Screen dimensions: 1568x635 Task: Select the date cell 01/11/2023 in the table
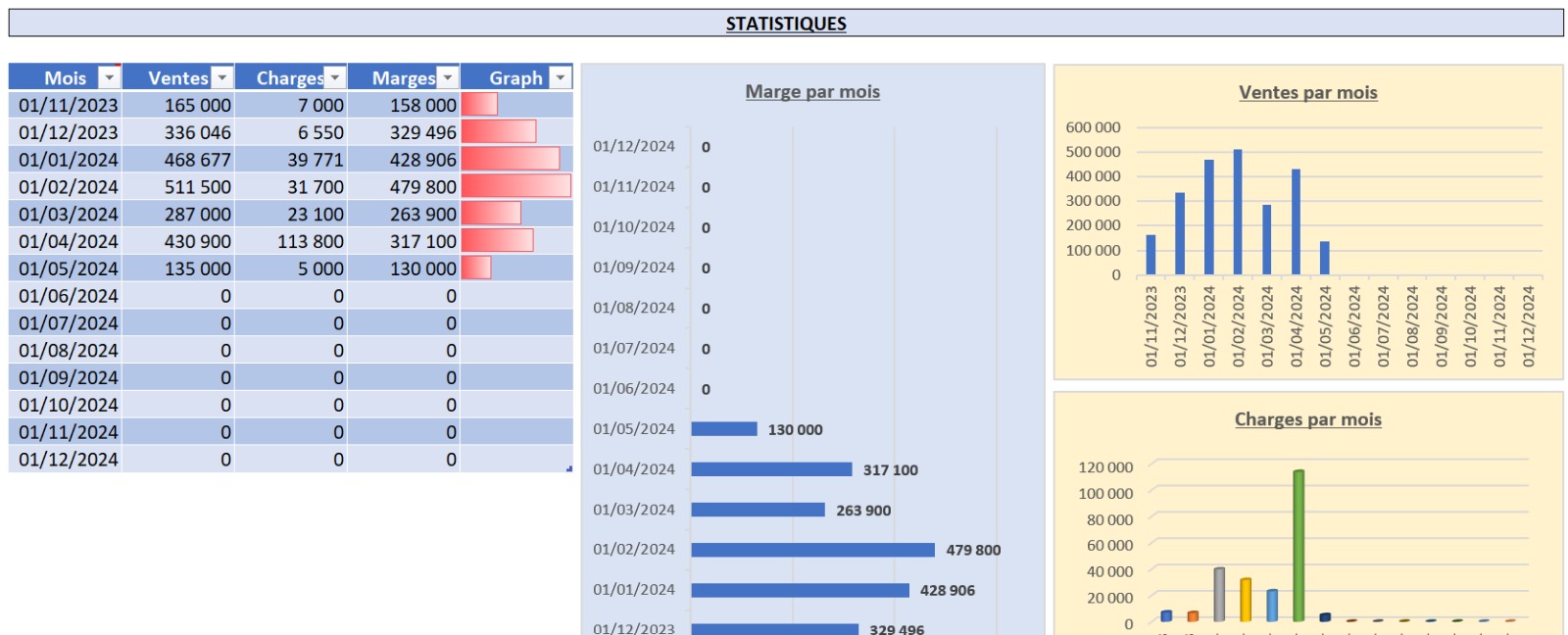(68, 105)
